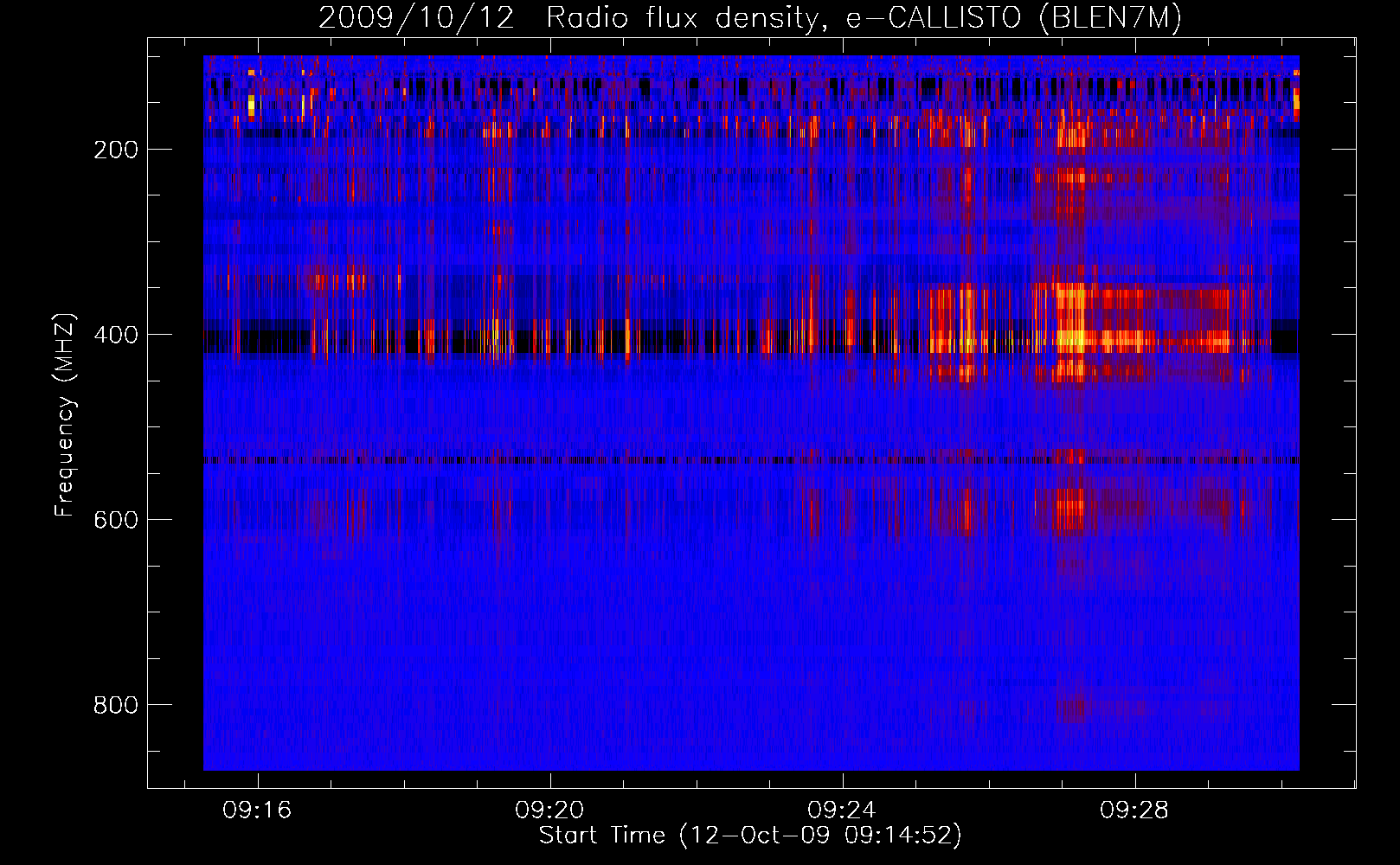The image size is (1400, 865).
Task: Click the 600 frequency tick label
Action: coord(116,520)
